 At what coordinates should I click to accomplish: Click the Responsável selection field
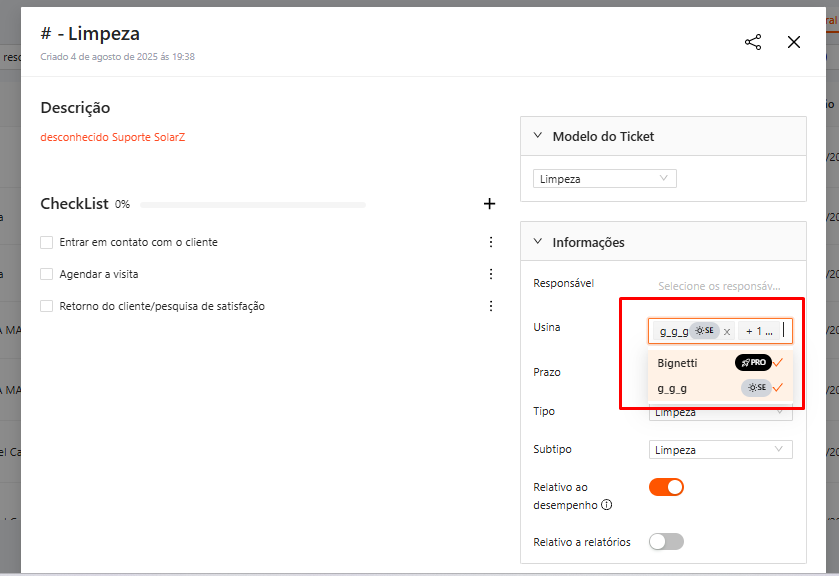click(x=719, y=286)
